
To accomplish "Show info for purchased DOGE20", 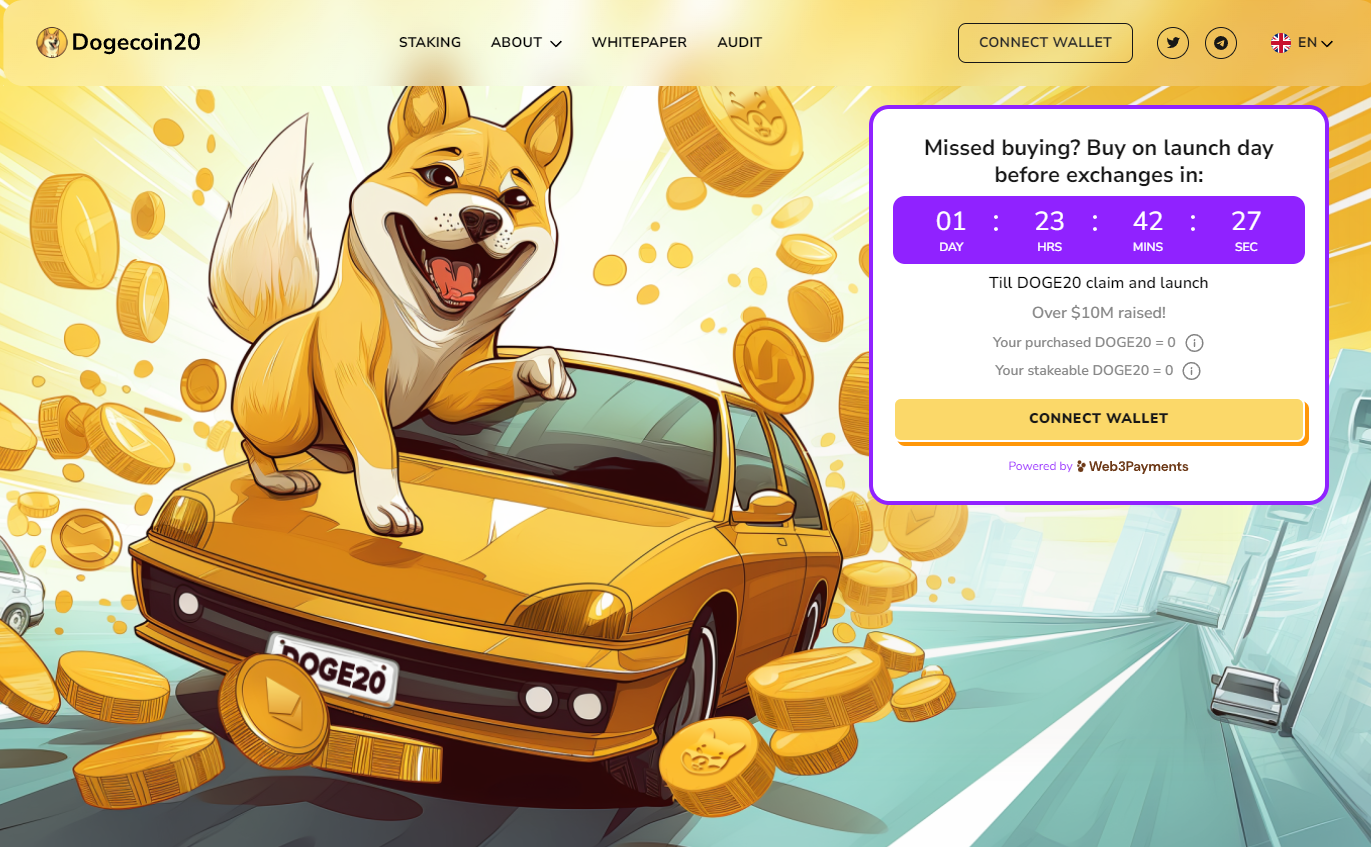I will pos(1194,343).
